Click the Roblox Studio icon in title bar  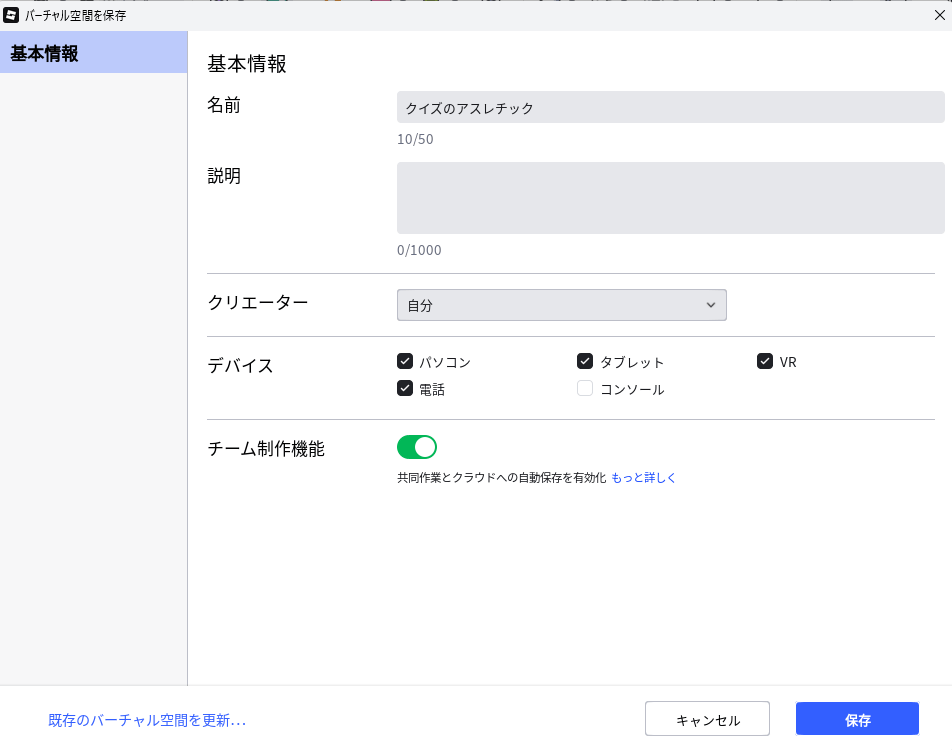point(11,15)
